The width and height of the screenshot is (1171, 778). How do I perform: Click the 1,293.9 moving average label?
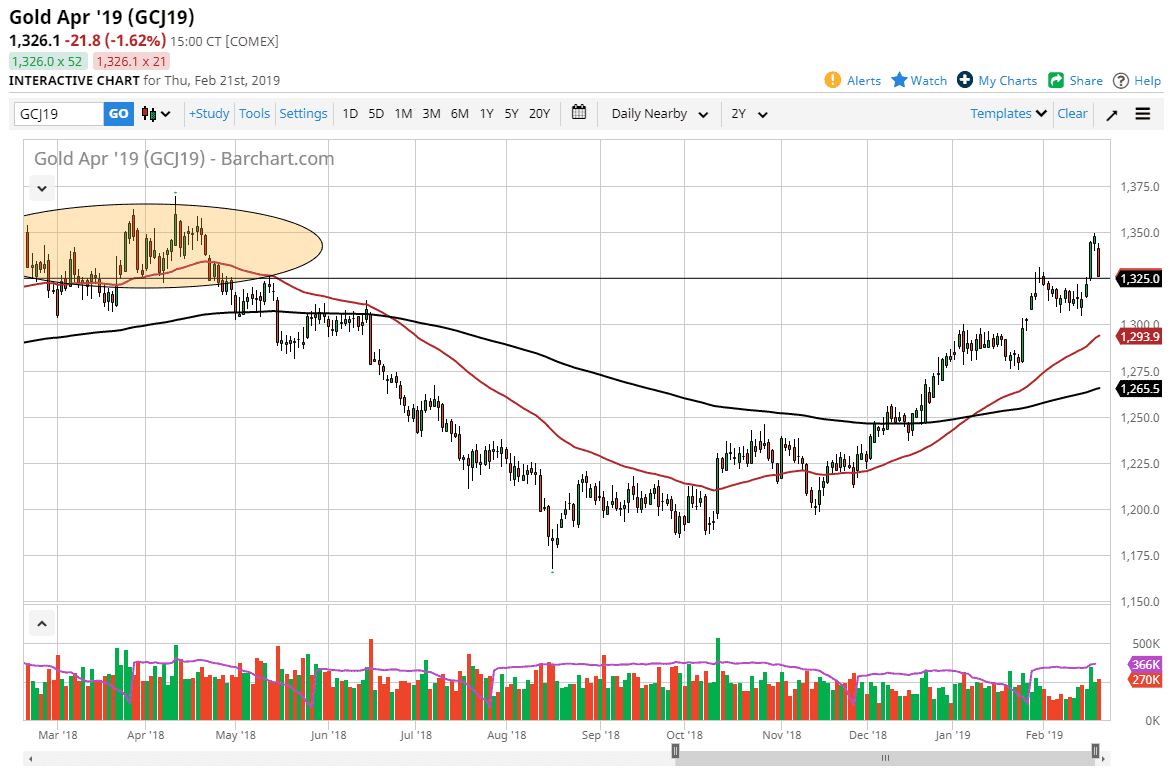pyautogui.click(x=1140, y=337)
